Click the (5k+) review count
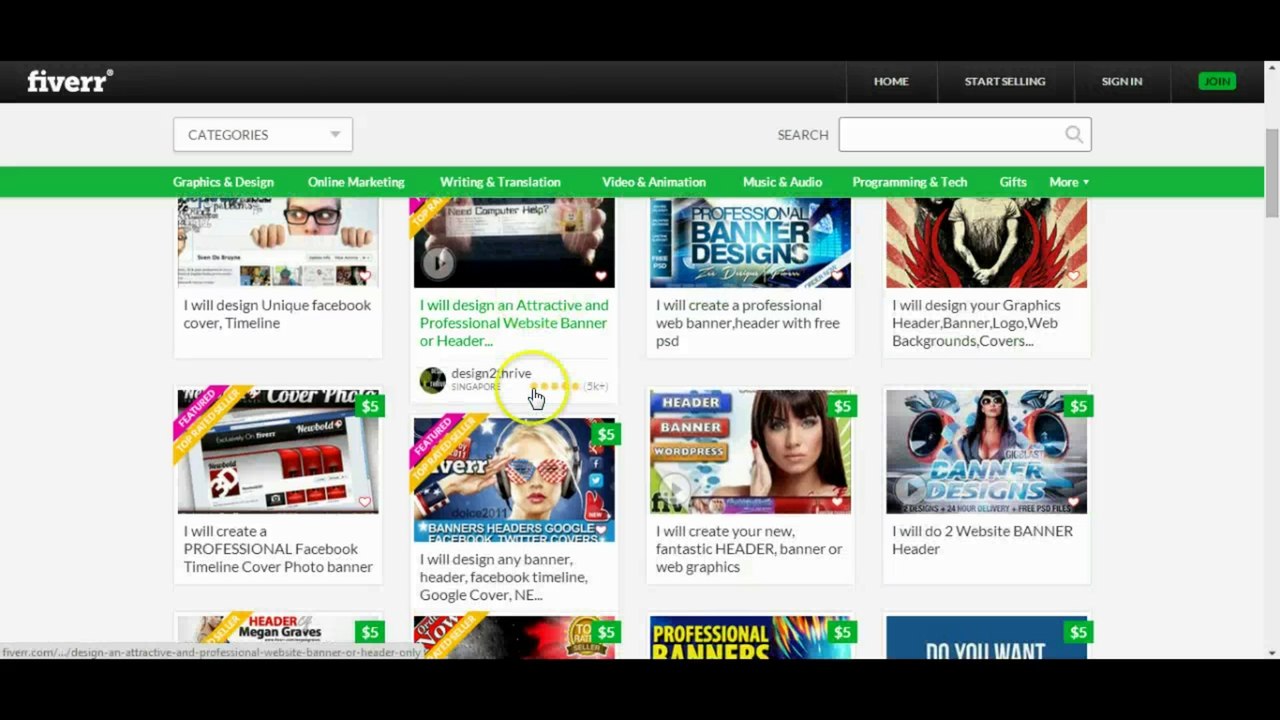Image resolution: width=1280 pixels, height=720 pixels. pyautogui.click(x=596, y=386)
